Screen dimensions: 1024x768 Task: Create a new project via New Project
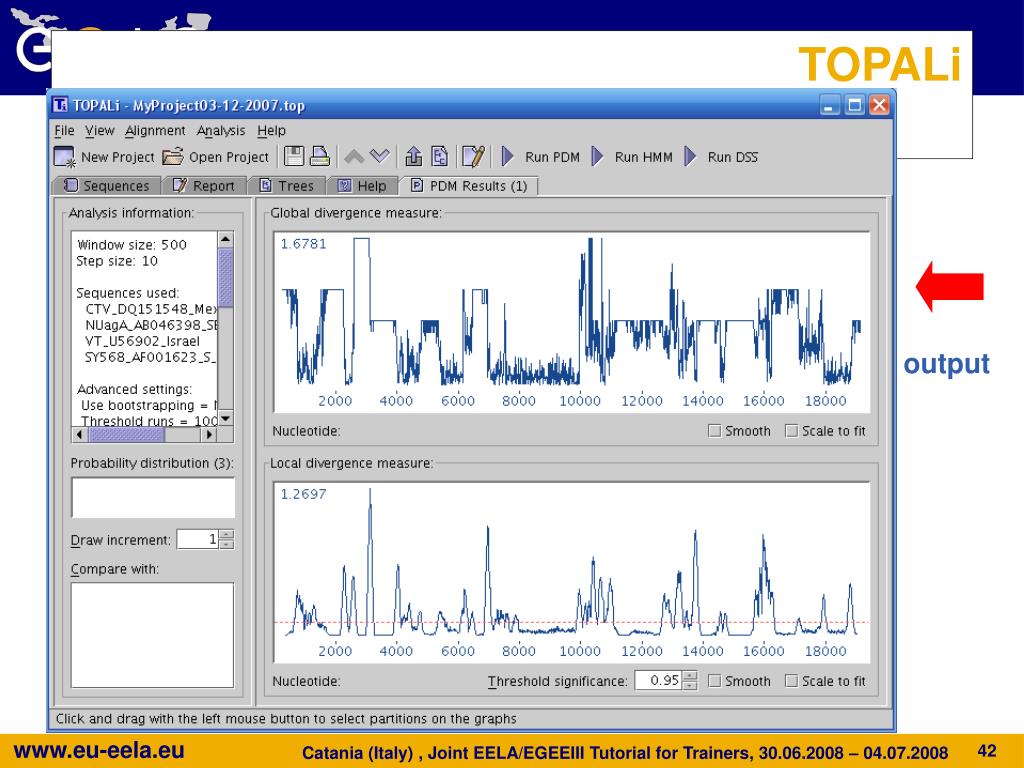tap(104, 157)
